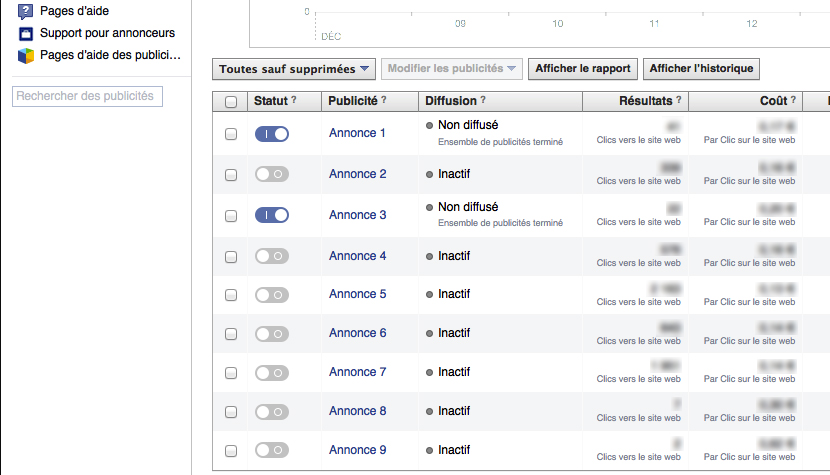830x475 pixels.
Task: Open the Pages d'aide icon
Action: (x=26, y=11)
